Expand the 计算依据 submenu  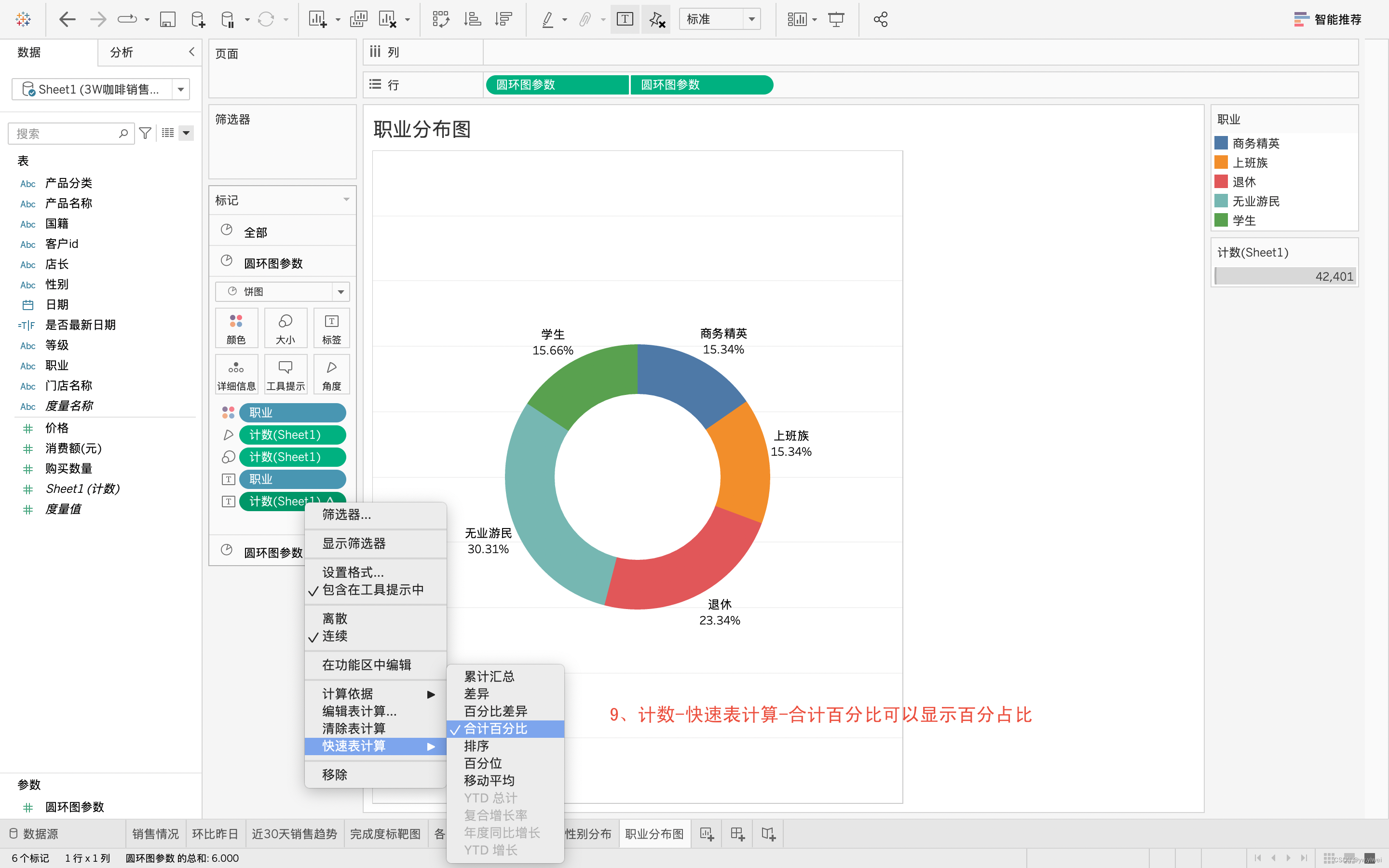pyautogui.click(x=375, y=694)
